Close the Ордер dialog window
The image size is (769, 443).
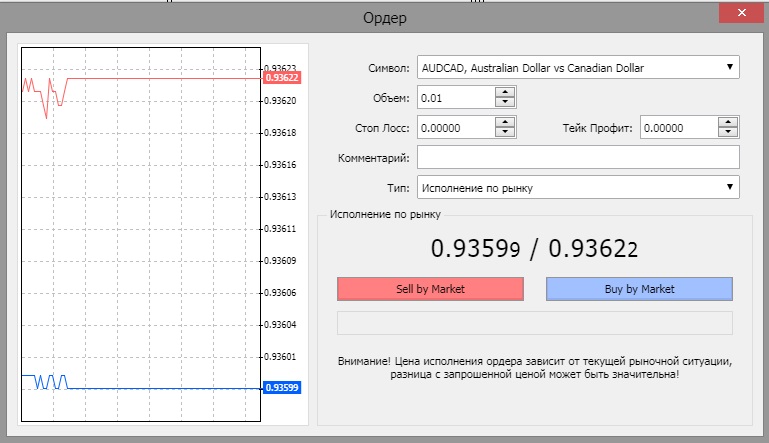741,14
